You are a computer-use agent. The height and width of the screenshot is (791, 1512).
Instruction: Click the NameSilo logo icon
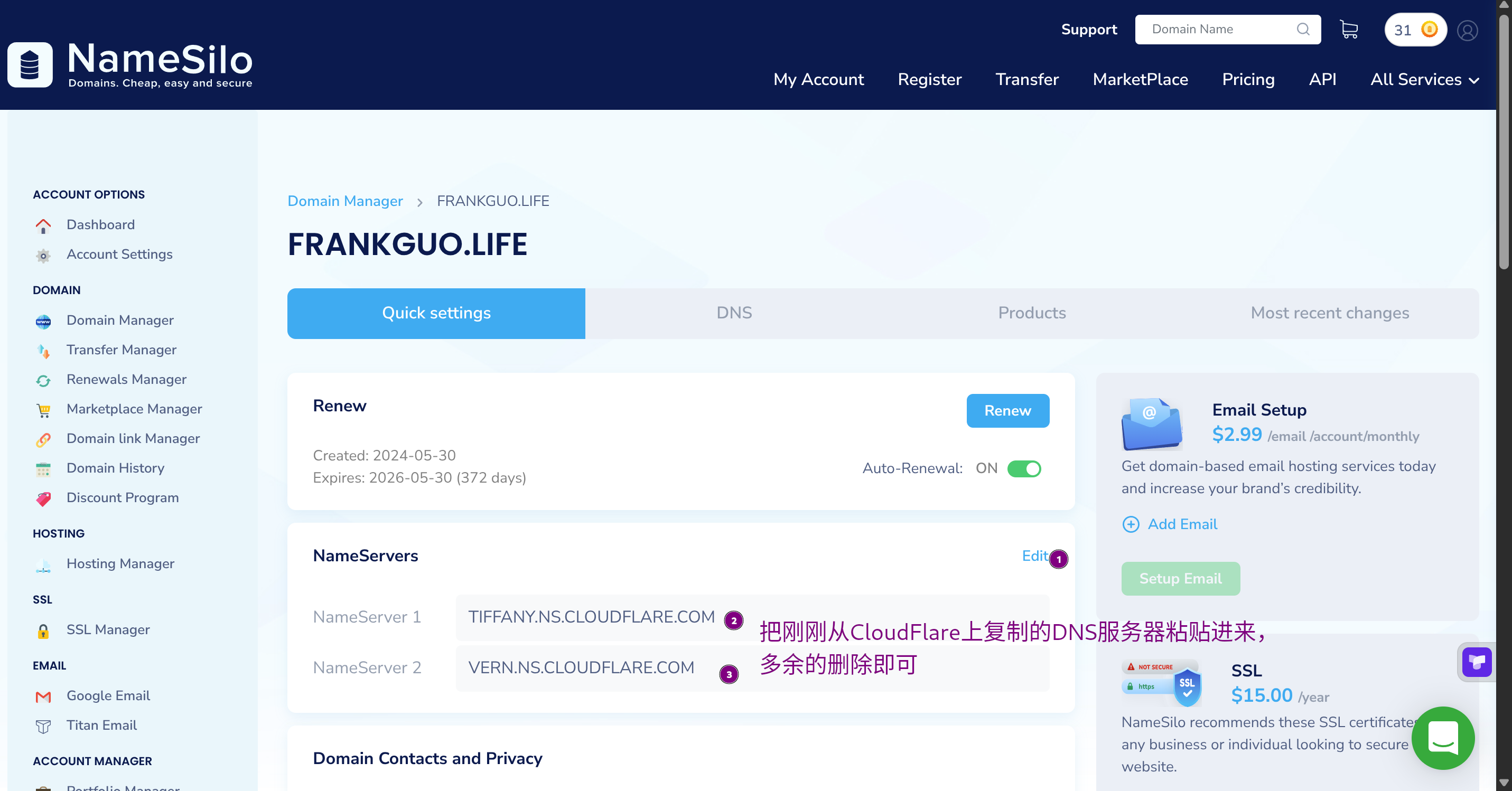[30, 64]
